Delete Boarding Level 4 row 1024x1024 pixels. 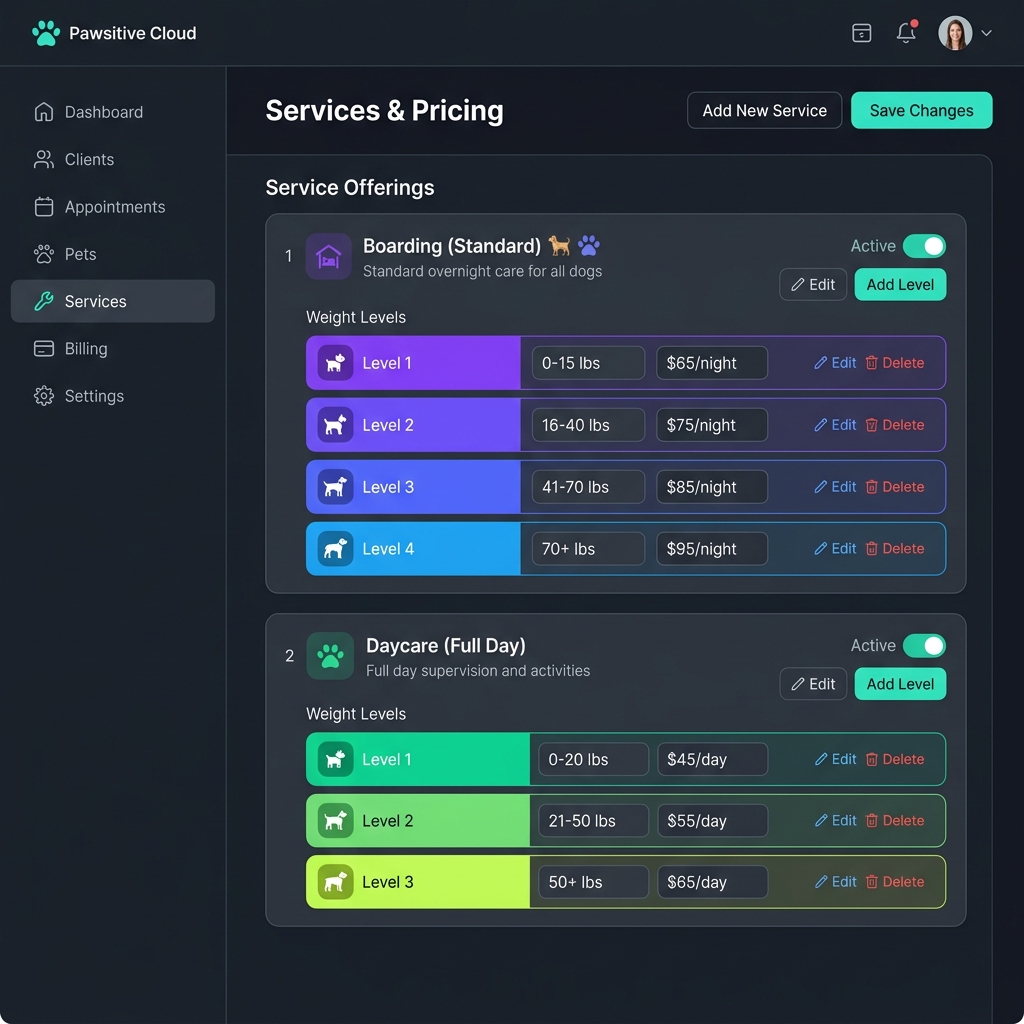point(894,549)
